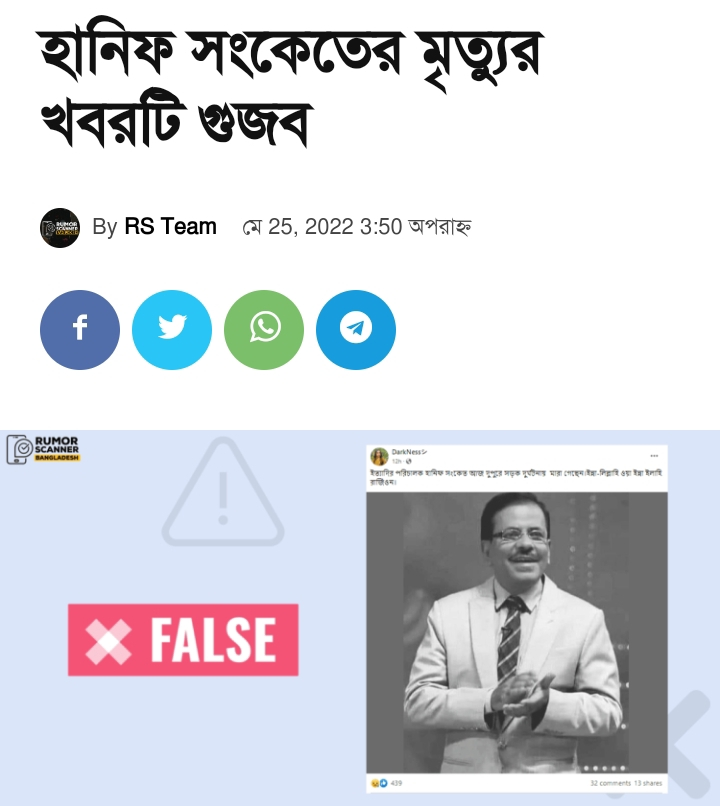This screenshot has height=806, width=720.
Task: Click the Bengali caption of the post
Action: (516, 477)
